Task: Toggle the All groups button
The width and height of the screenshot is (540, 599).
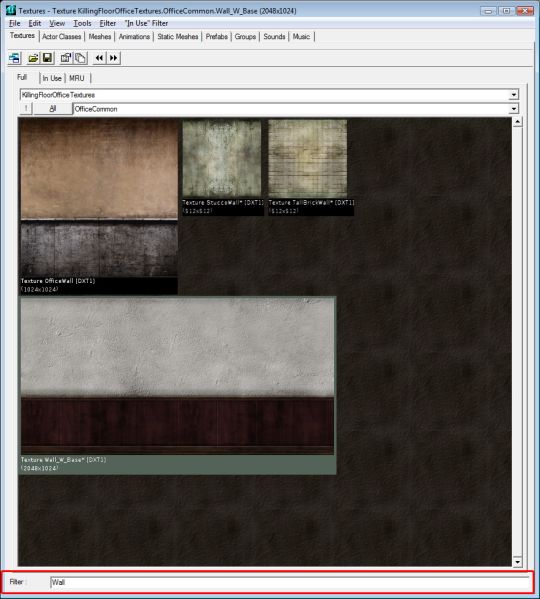Action: click(53, 109)
